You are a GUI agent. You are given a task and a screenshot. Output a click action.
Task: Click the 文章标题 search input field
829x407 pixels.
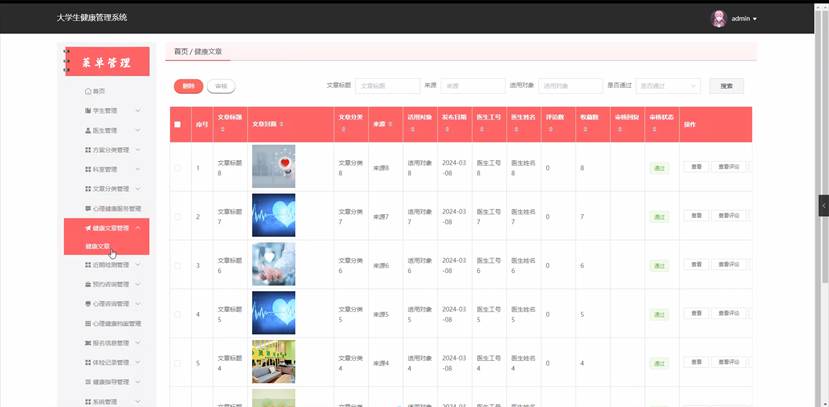pos(388,86)
